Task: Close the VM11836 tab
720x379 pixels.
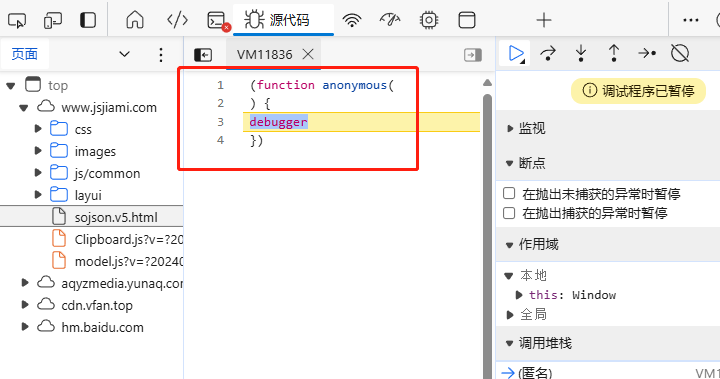Action: tap(308, 55)
